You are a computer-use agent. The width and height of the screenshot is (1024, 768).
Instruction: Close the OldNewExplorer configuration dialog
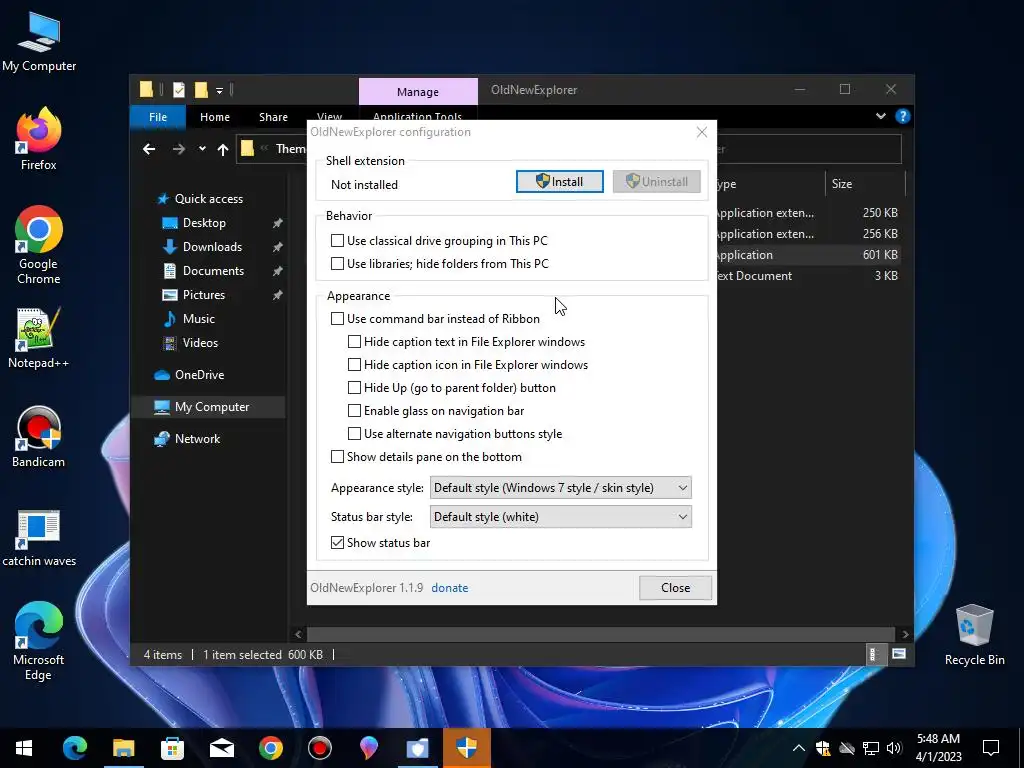(x=675, y=588)
